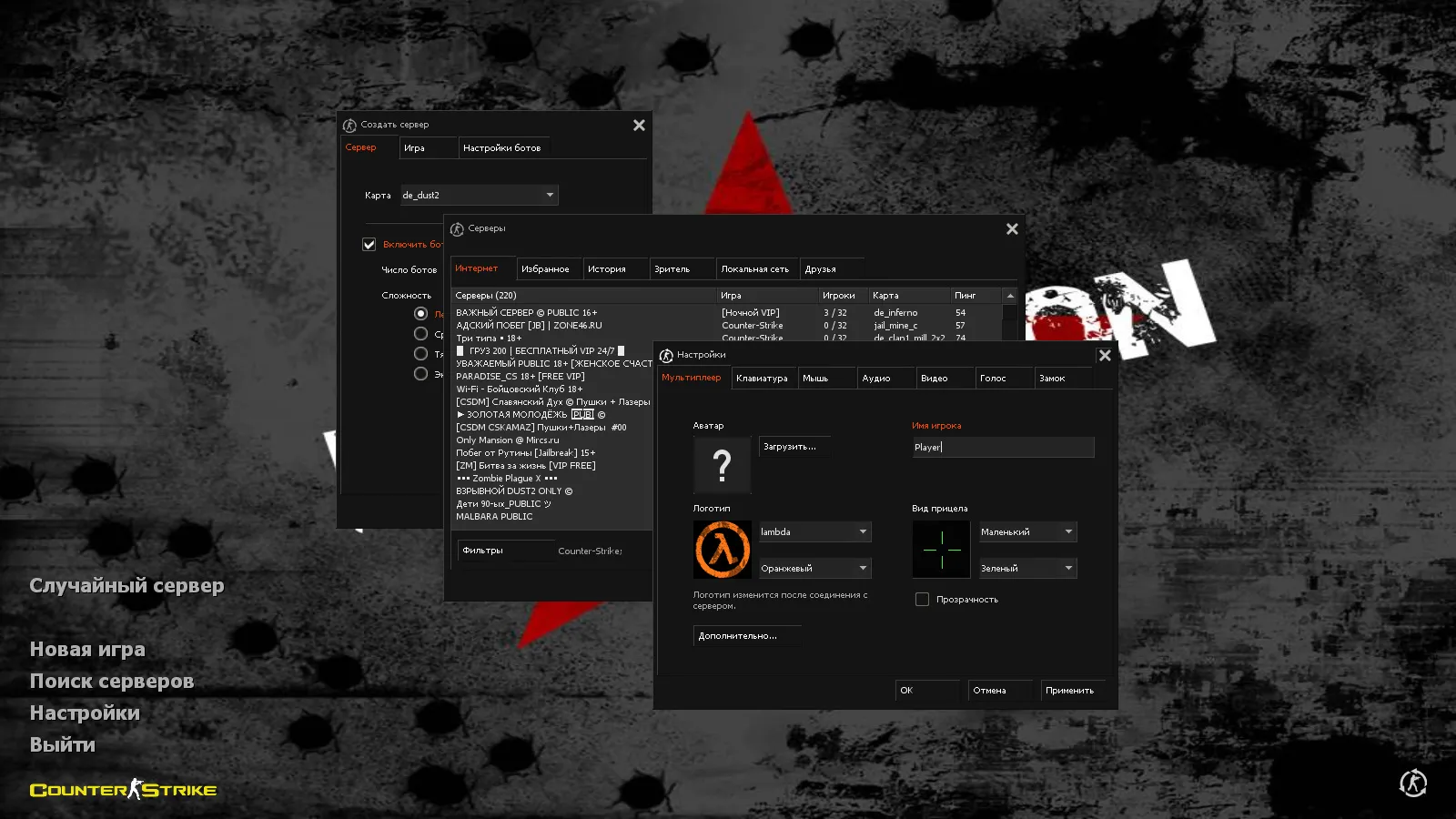Viewport: 1456px width, 819px height.
Task: Switch to the Клавиатура settings tab
Action: click(x=763, y=378)
